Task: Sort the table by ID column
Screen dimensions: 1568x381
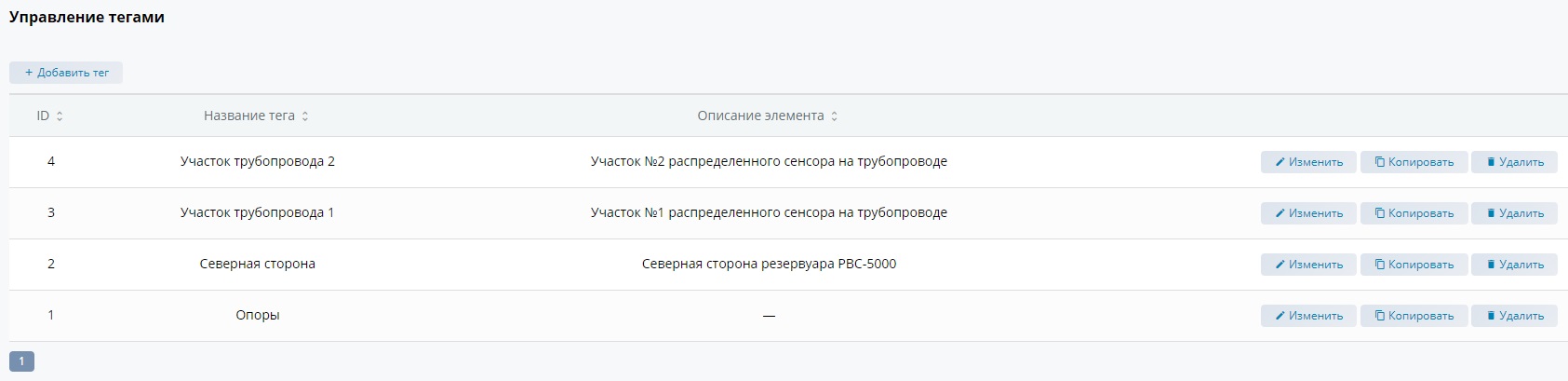Action: tap(60, 116)
